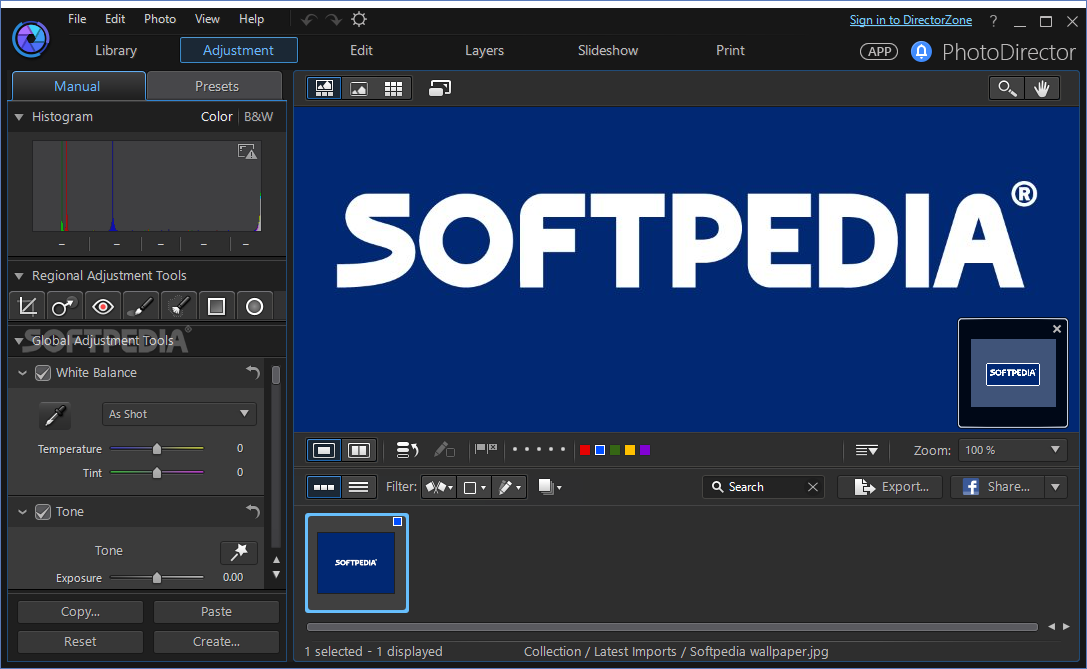Open the Zoom 100 % dropdown
Viewport: 1087px width, 669px height.
pos(1012,450)
